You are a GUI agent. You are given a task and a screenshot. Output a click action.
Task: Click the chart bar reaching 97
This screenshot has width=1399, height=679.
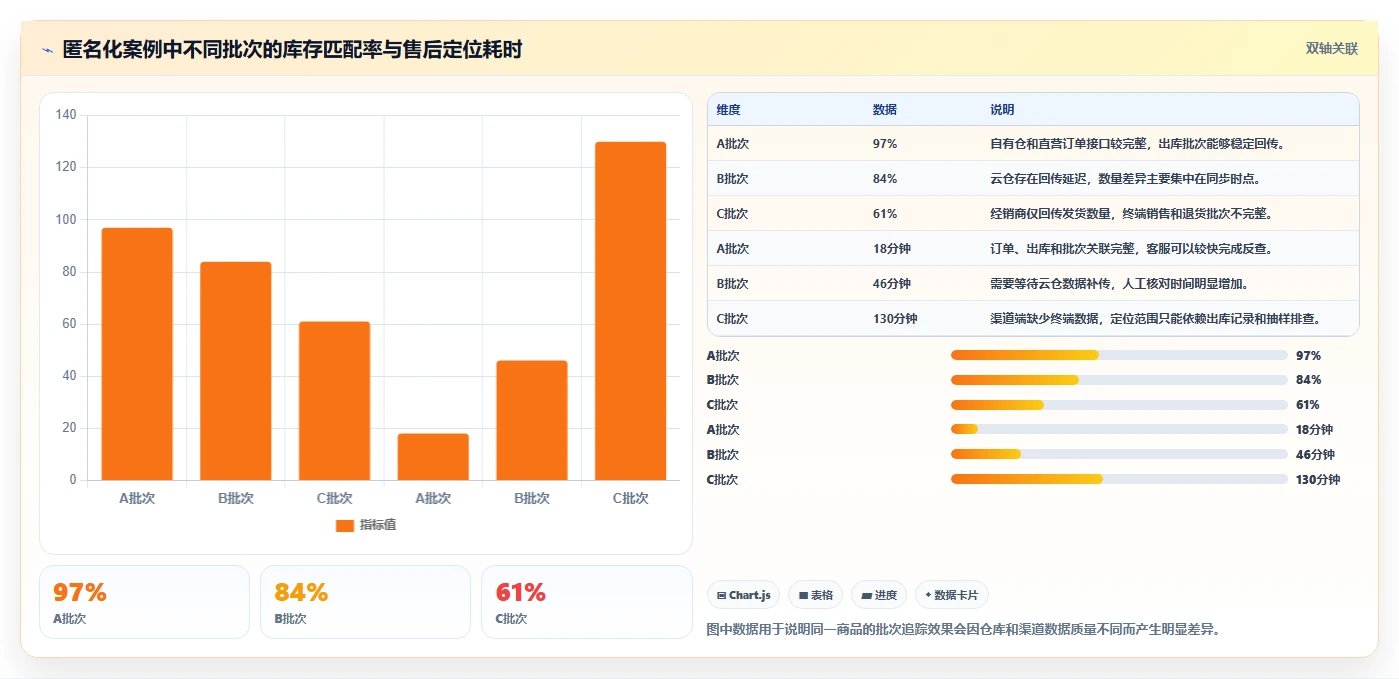click(x=137, y=354)
